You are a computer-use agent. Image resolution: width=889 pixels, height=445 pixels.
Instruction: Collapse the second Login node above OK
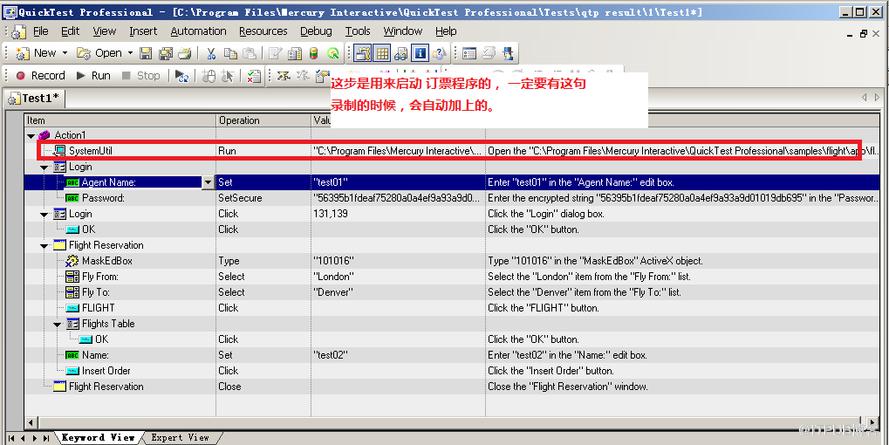(44, 214)
